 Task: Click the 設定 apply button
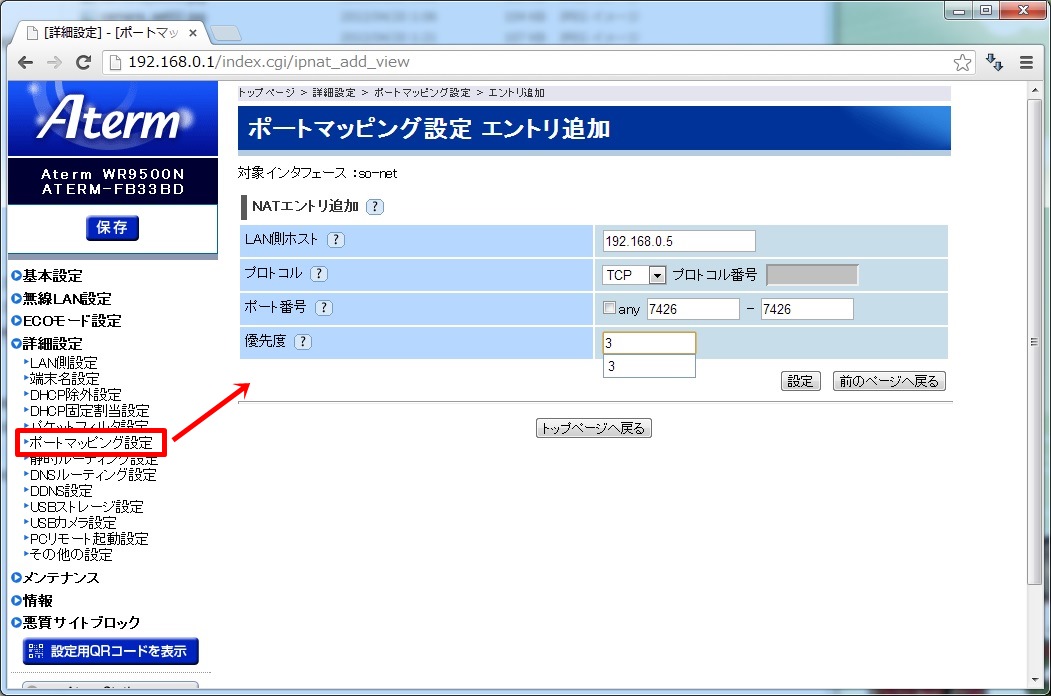click(800, 381)
